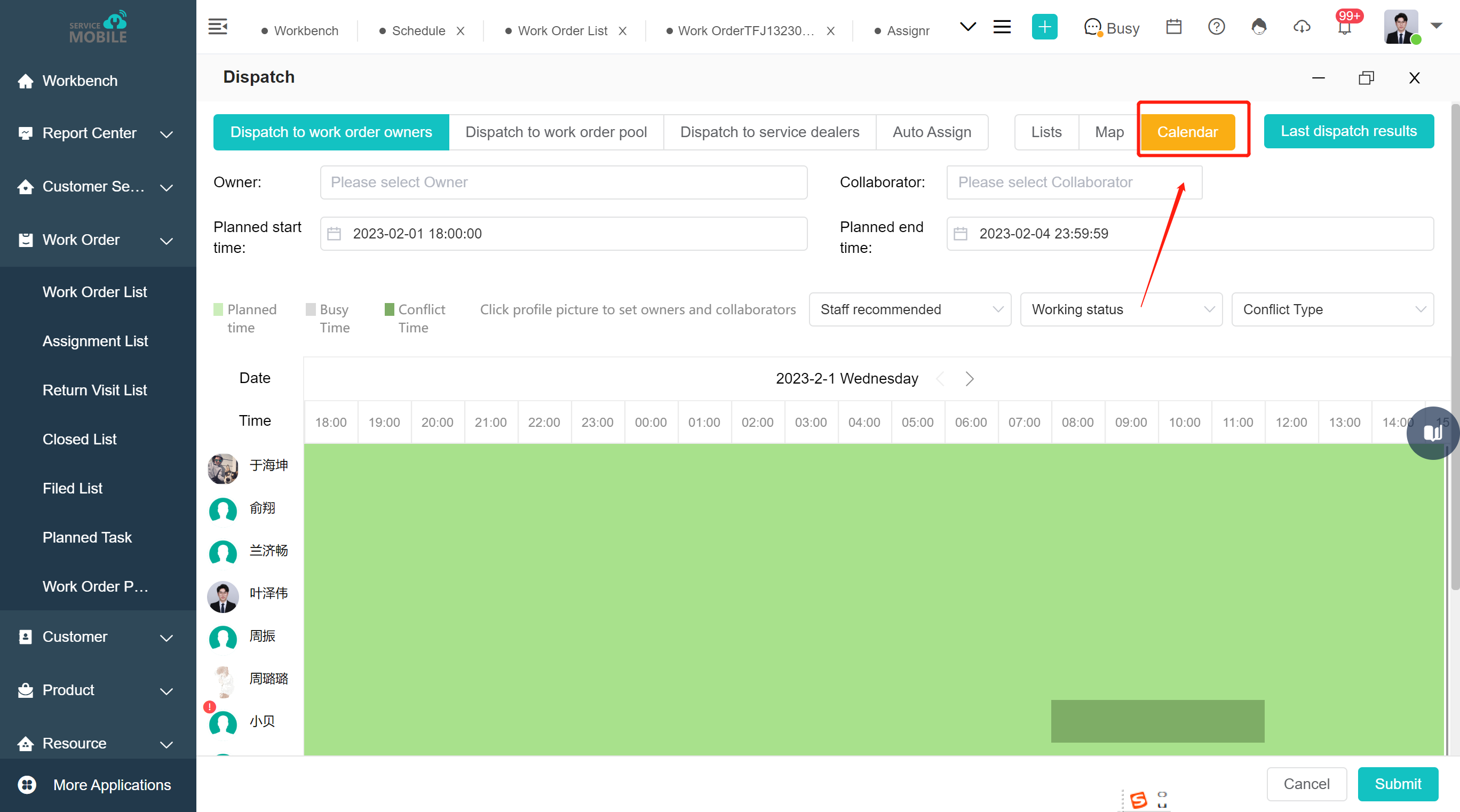The width and height of the screenshot is (1460, 812).
Task: Expand Resource sidebar menu
Action: click(x=98, y=743)
